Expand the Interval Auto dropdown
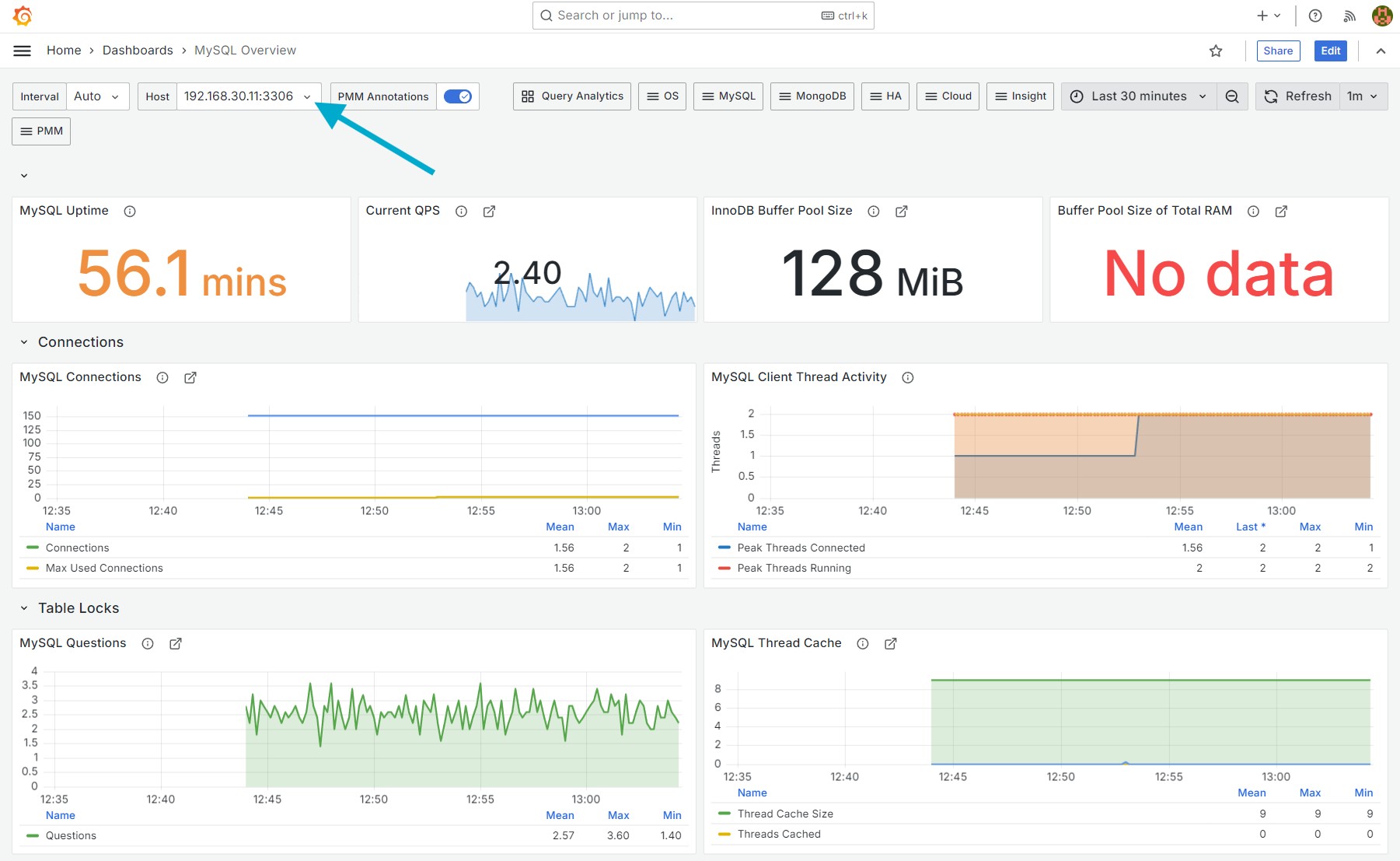The height and width of the screenshot is (861, 1400). click(x=97, y=96)
